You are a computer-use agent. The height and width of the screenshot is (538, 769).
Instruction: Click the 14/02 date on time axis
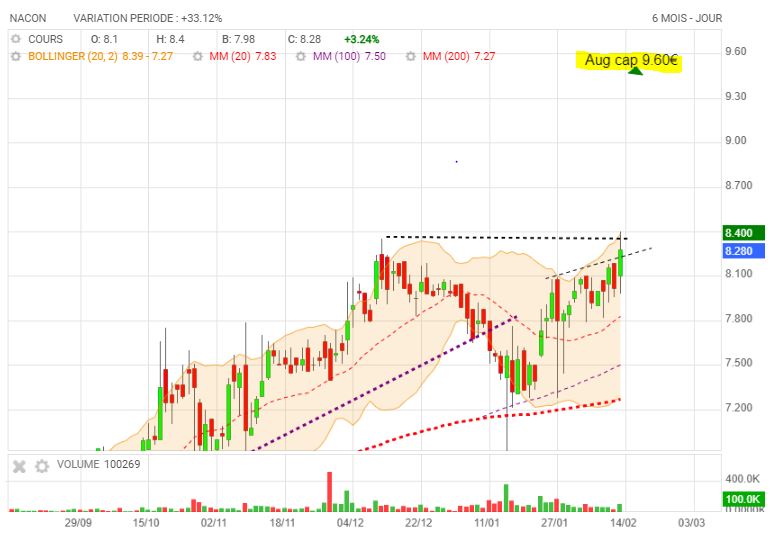(x=623, y=522)
